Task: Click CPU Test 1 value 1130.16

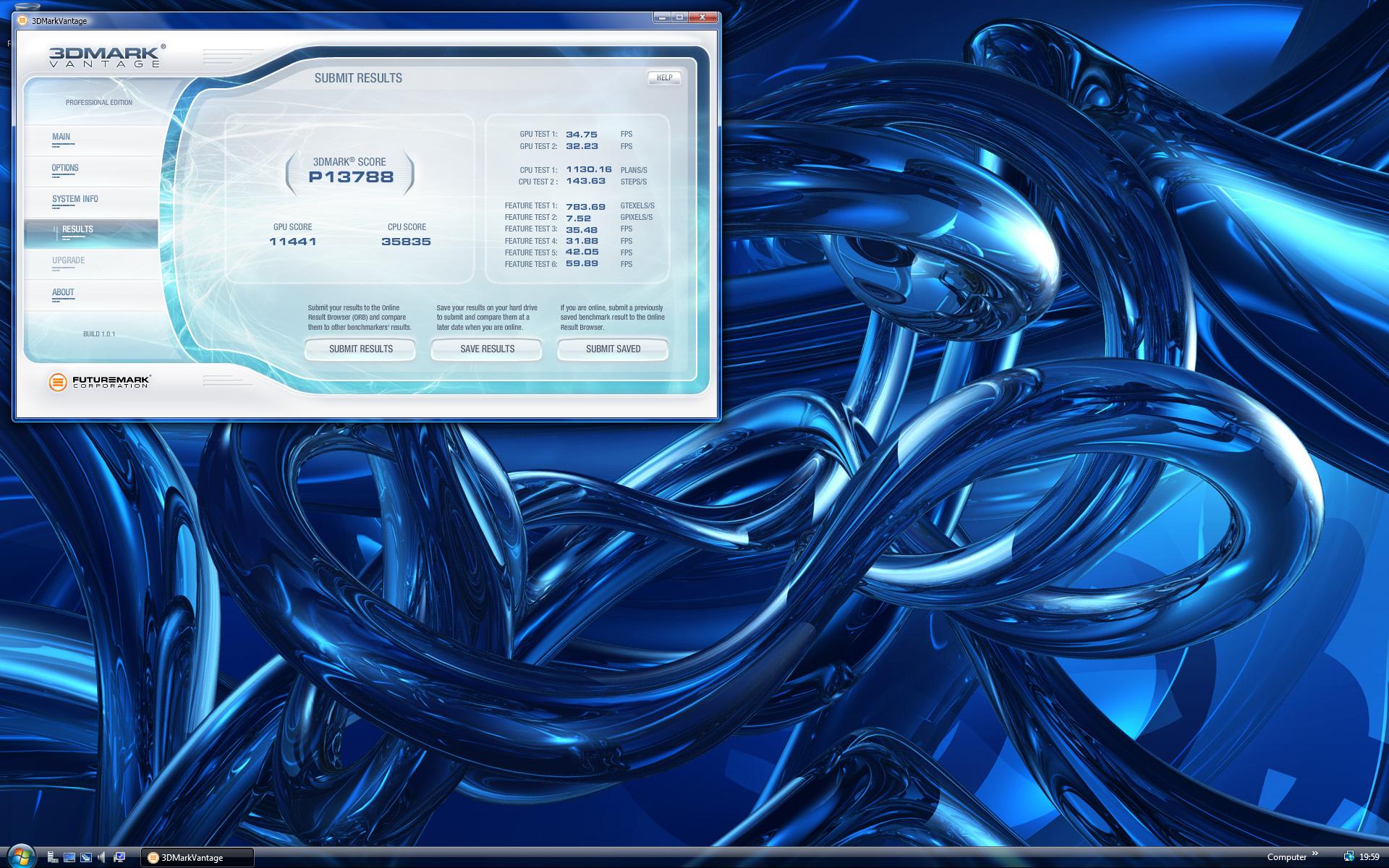Action: click(x=589, y=169)
